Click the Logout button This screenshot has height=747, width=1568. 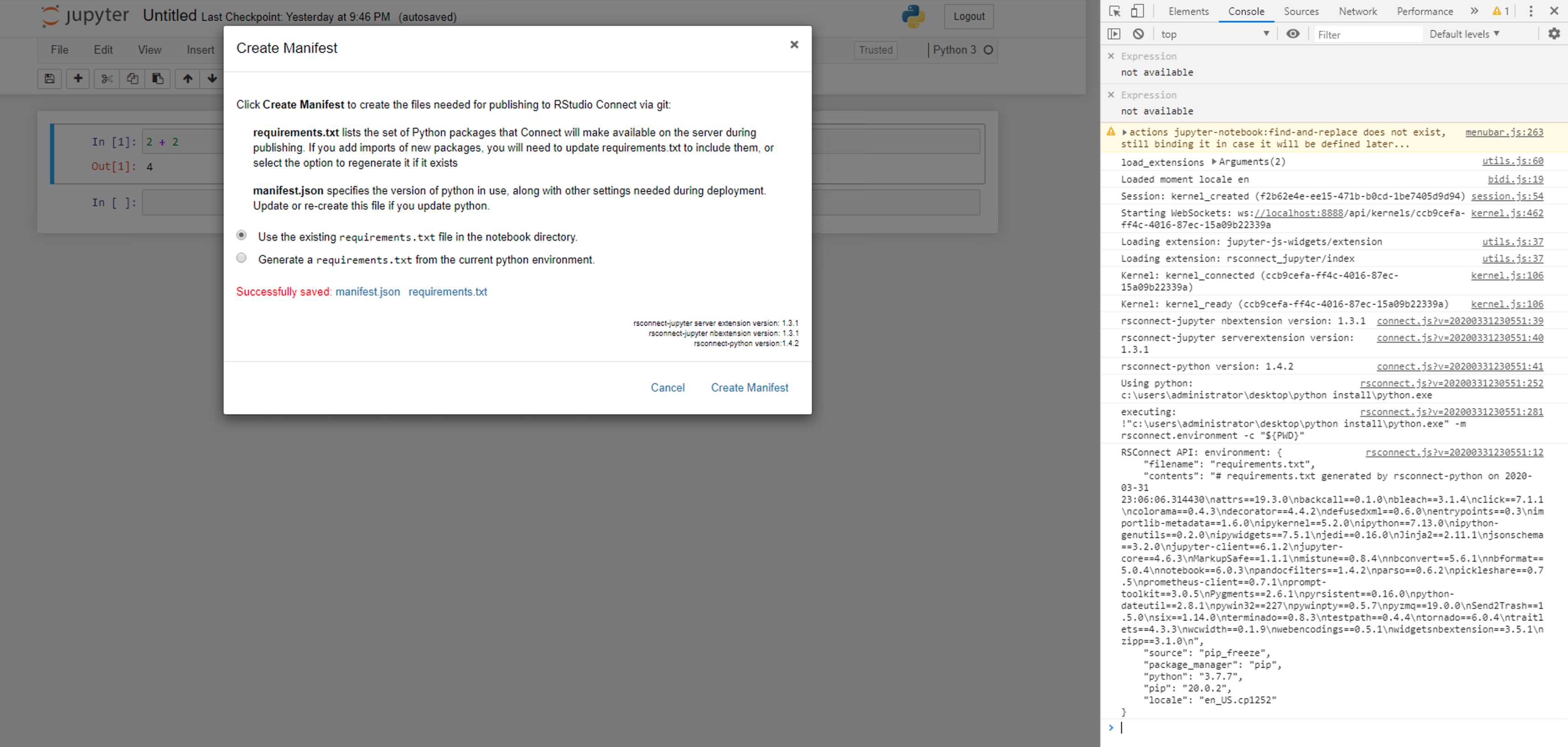(x=968, y=17)
